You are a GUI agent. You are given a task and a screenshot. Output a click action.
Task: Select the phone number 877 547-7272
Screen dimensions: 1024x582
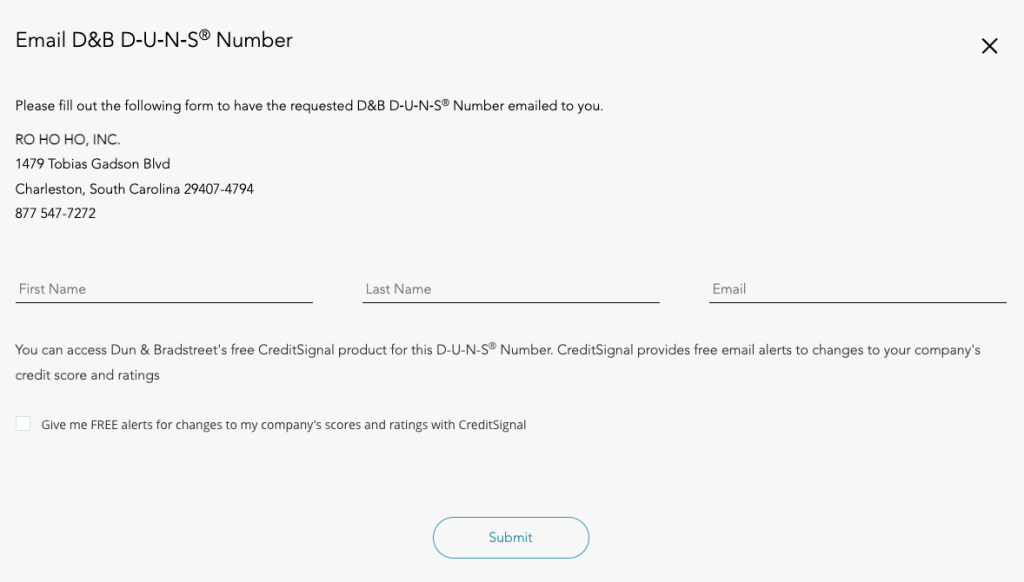click(53, 212)
